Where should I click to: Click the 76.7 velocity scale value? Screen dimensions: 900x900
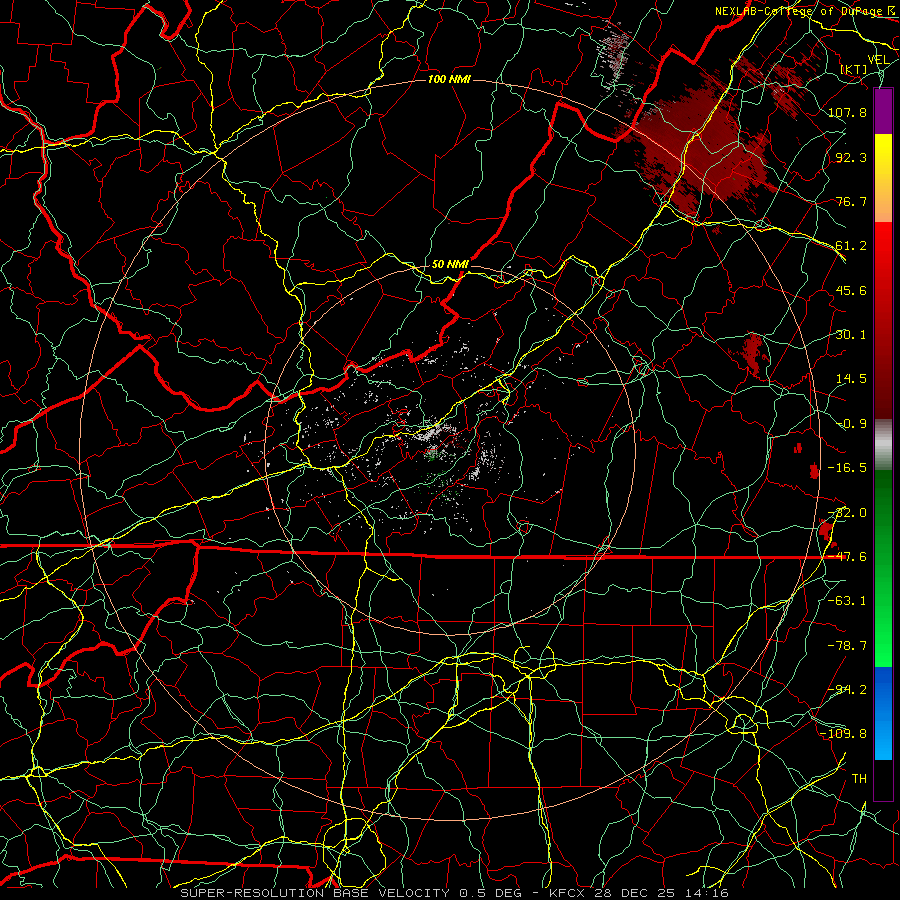pos(851,201)
